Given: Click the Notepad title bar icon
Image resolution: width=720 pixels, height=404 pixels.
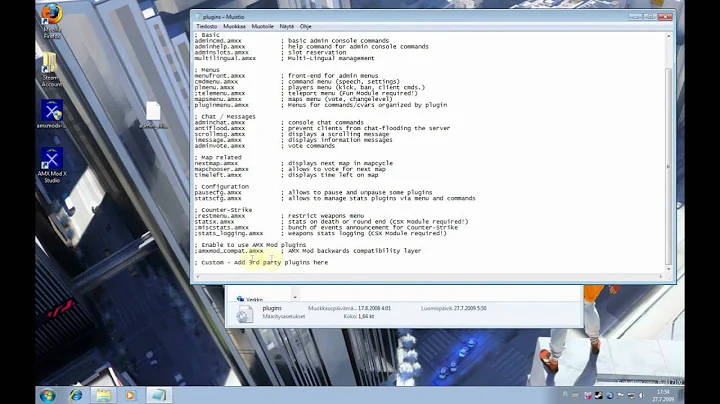Looking at the screenshot, I should (x=198, y=17).
